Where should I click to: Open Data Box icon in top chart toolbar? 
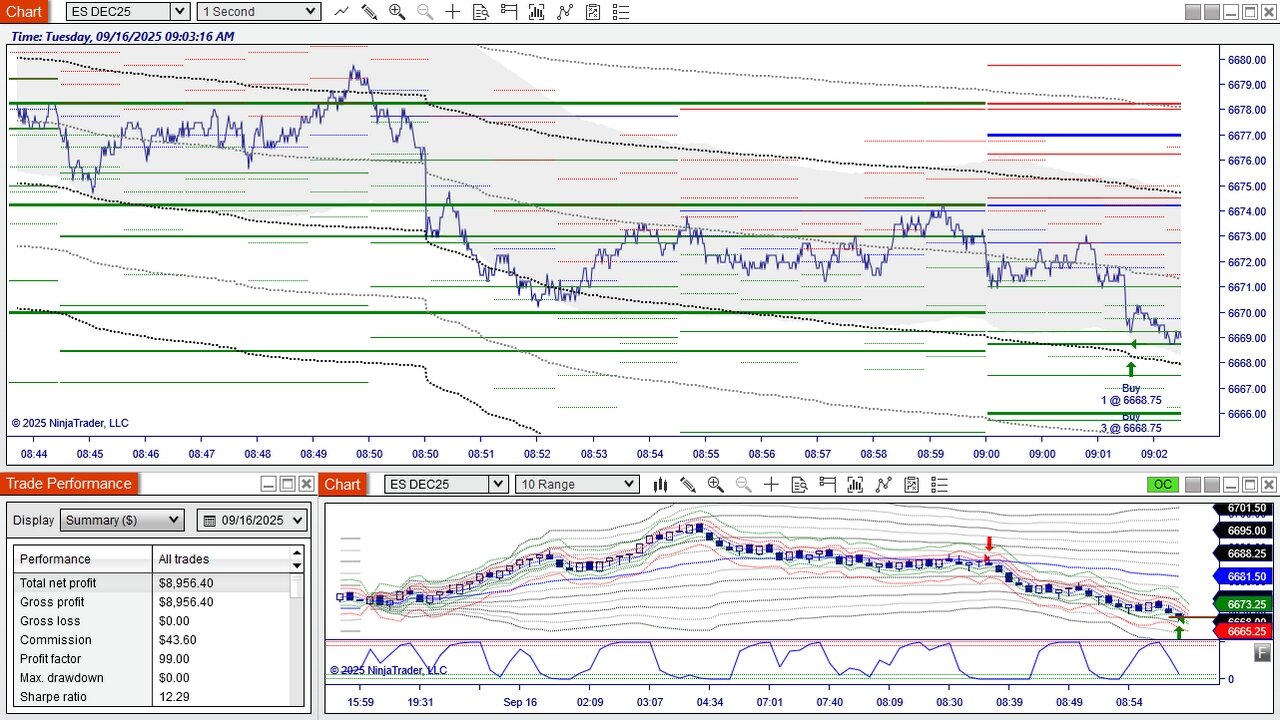481,12
